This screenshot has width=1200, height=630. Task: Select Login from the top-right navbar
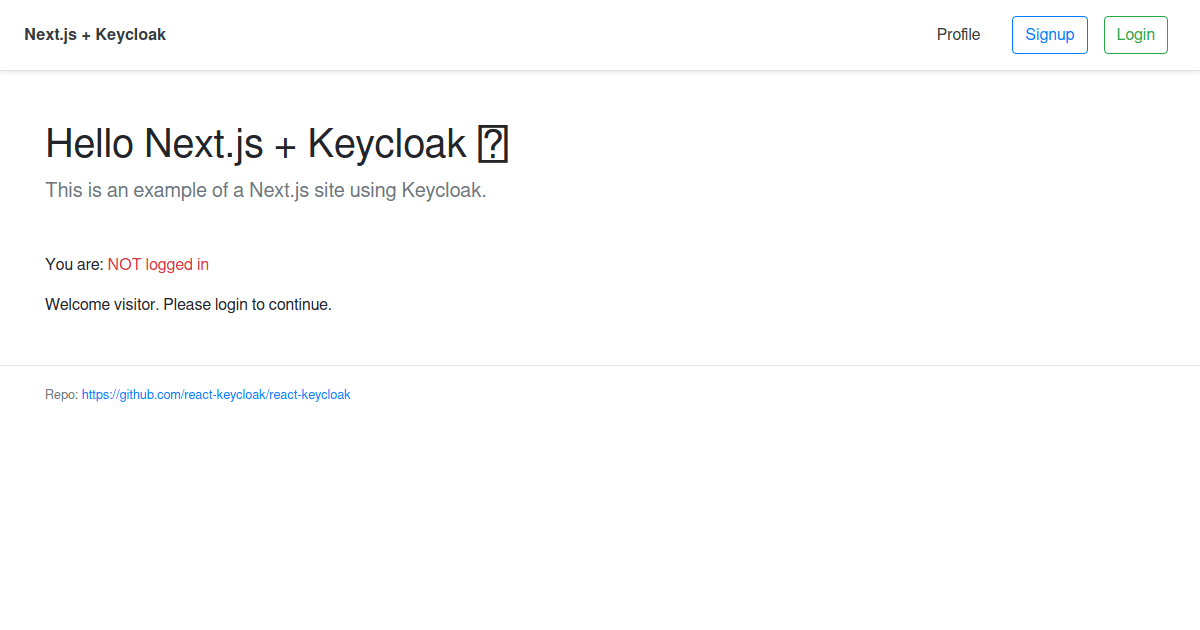1135,34
